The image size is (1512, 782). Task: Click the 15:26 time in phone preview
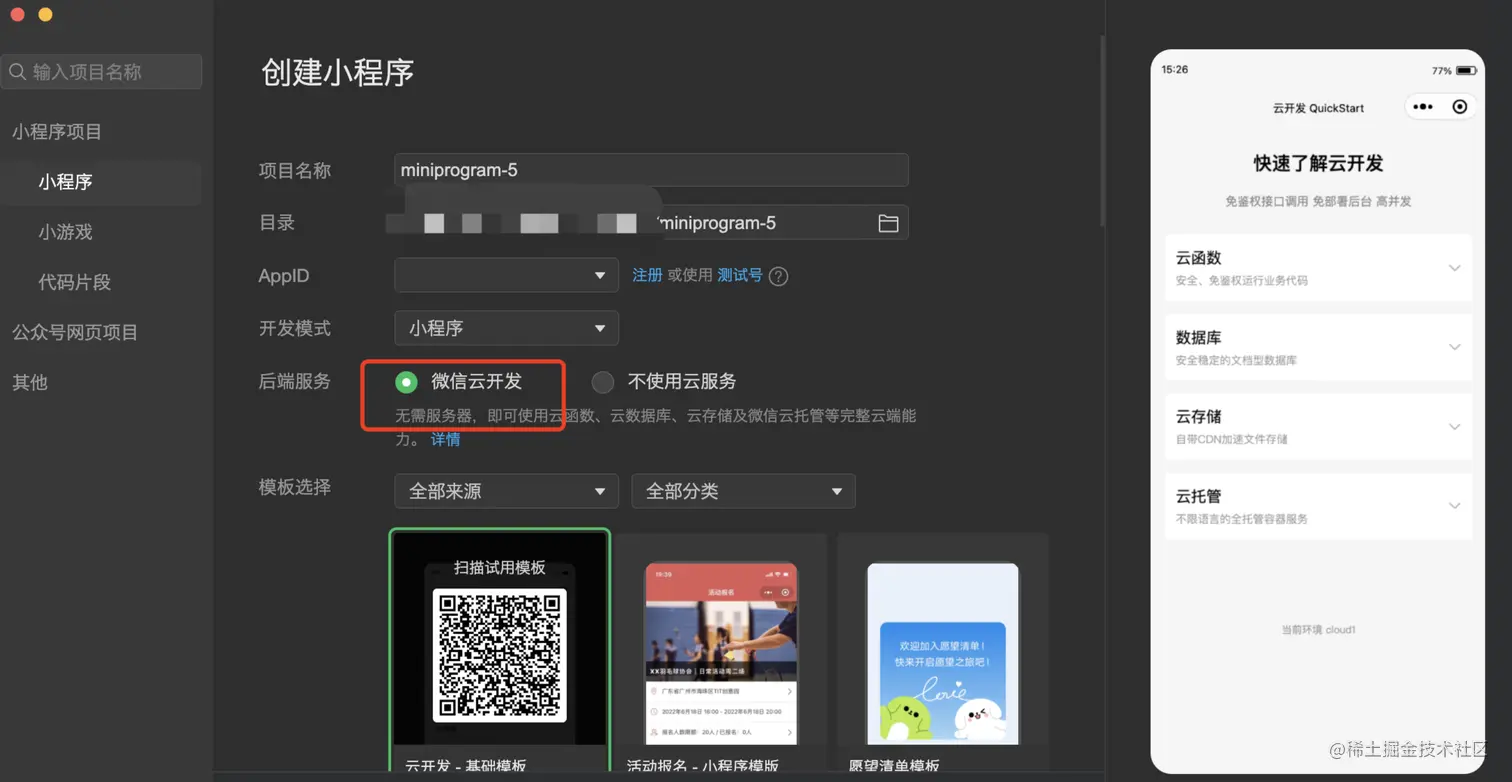[x=1175, y=70]
